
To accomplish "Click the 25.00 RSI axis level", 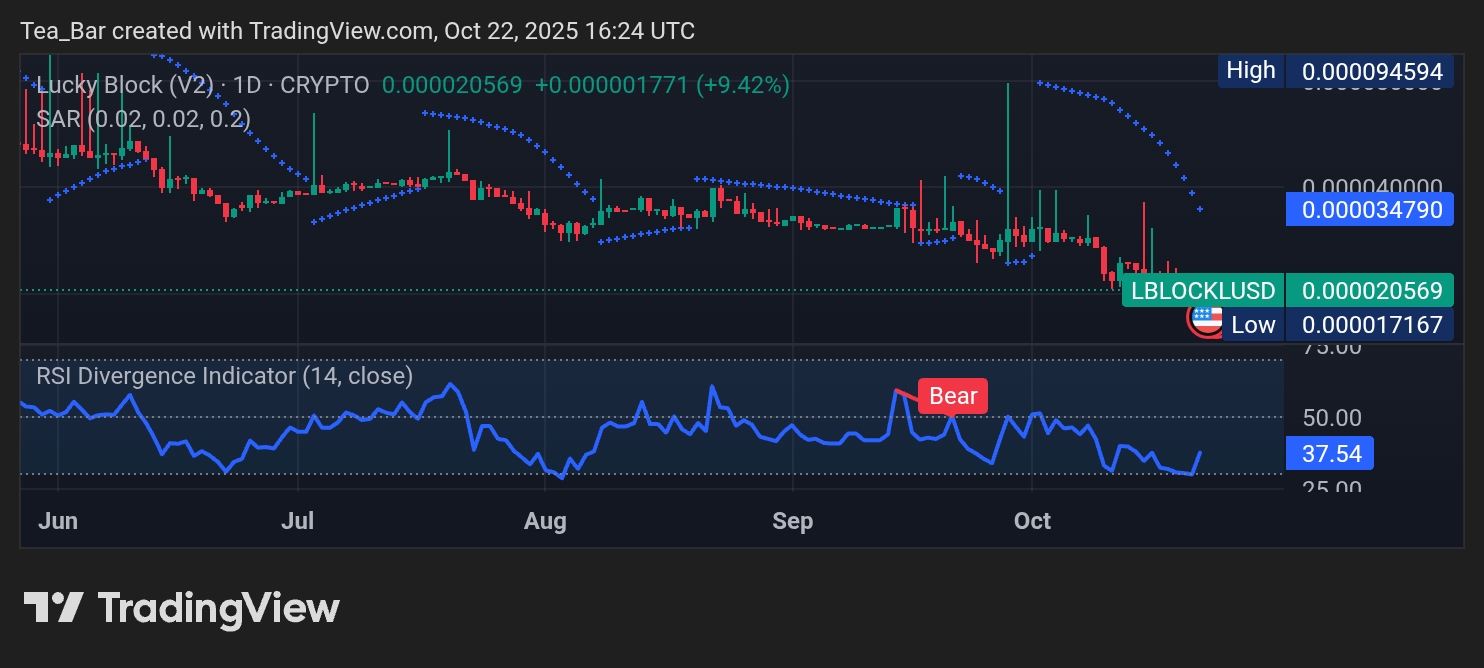I will (x=1332, y=487).
